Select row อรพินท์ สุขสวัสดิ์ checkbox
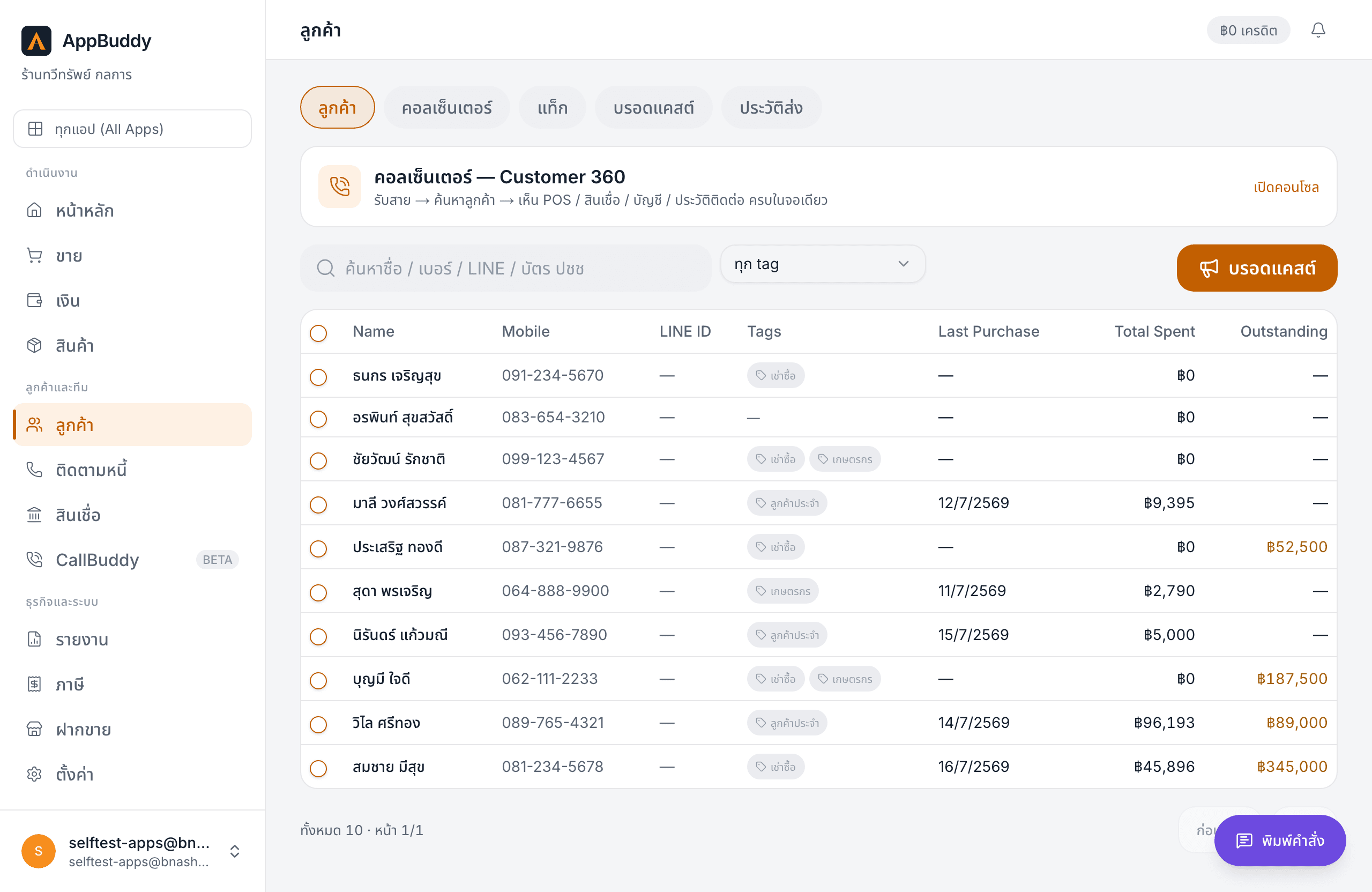1372x892 pixels. click(x=318, y=418)
